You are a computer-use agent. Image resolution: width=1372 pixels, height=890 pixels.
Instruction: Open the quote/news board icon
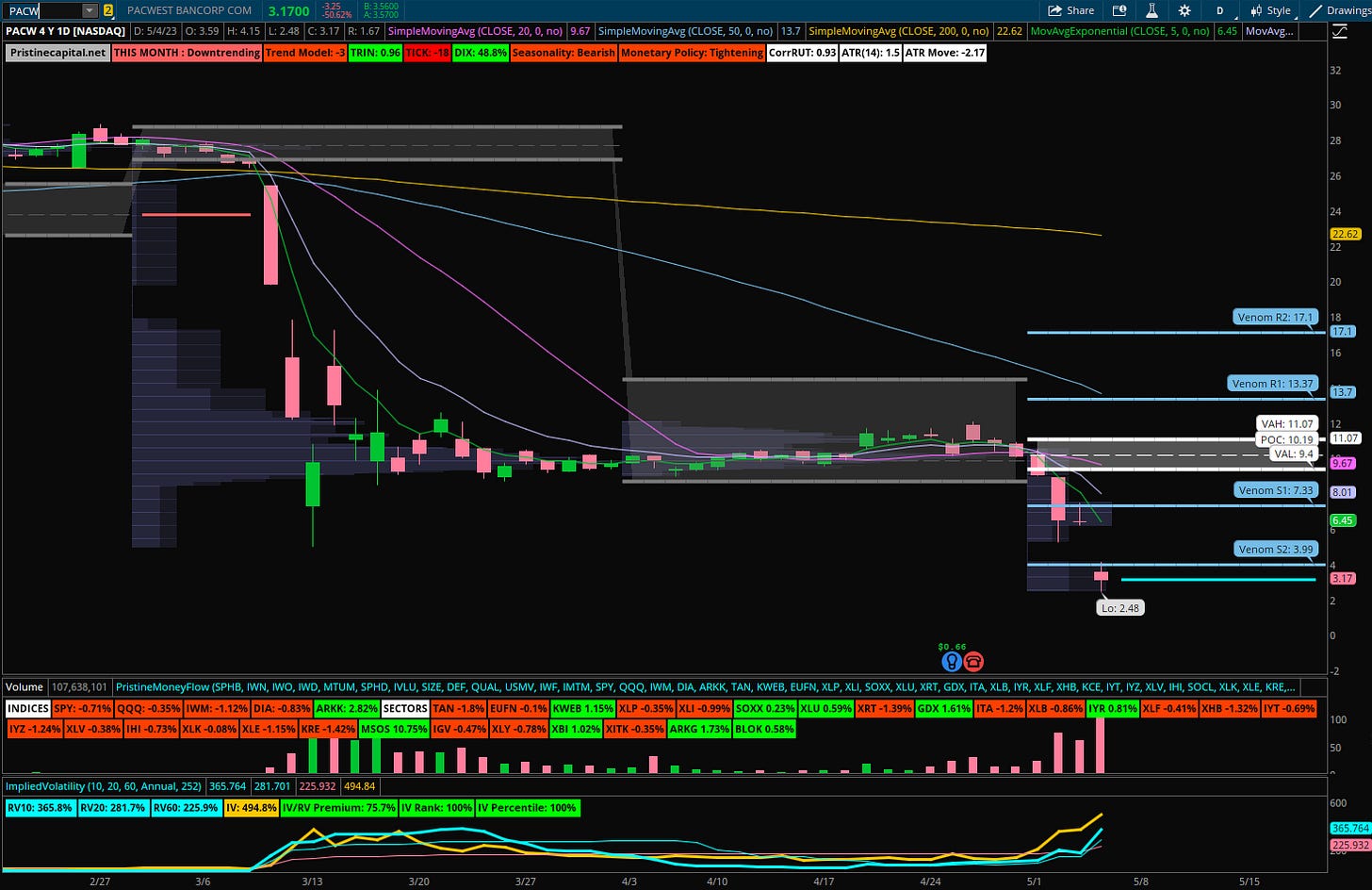tap(1119, 10)
